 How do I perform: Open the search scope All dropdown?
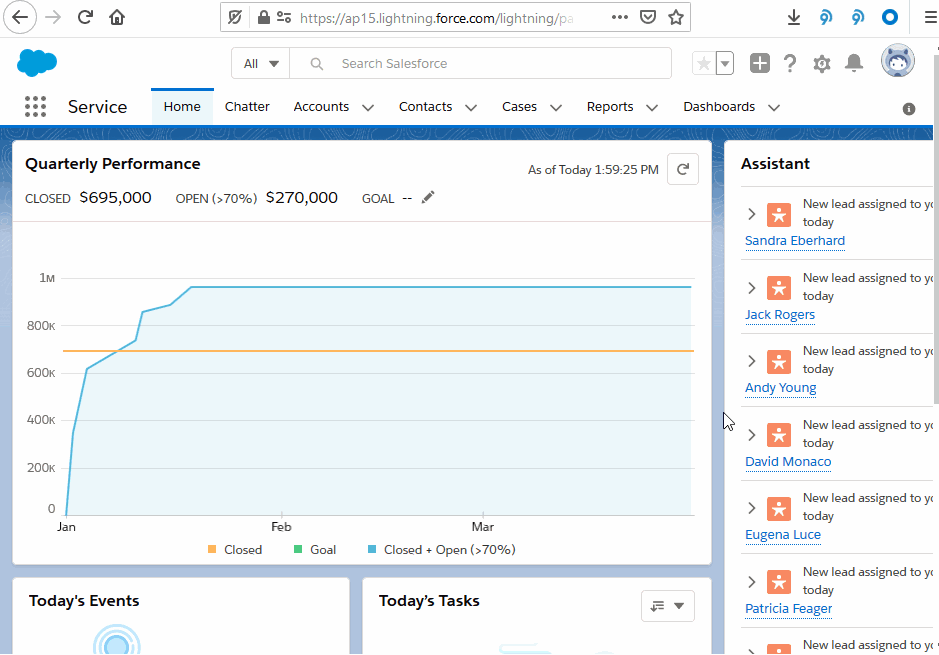pyautogui.click(x=261, y=63)
